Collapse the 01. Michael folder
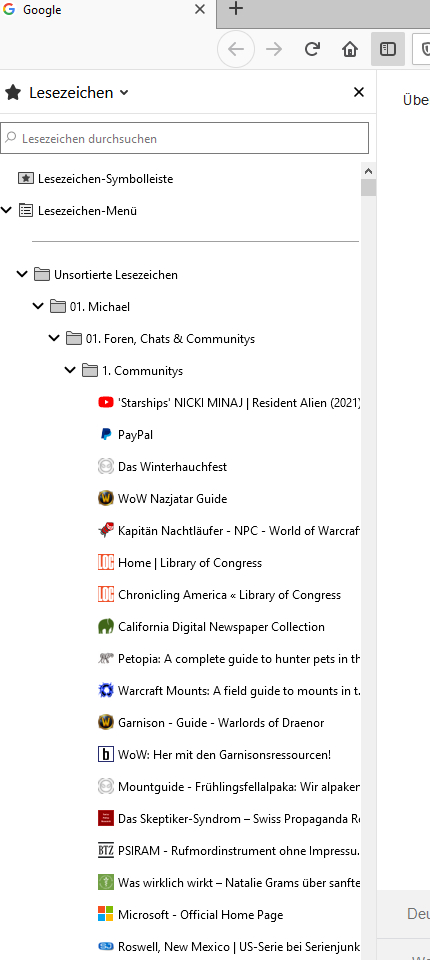This screenshot has width=430, height=960. [x=38, y=306]
